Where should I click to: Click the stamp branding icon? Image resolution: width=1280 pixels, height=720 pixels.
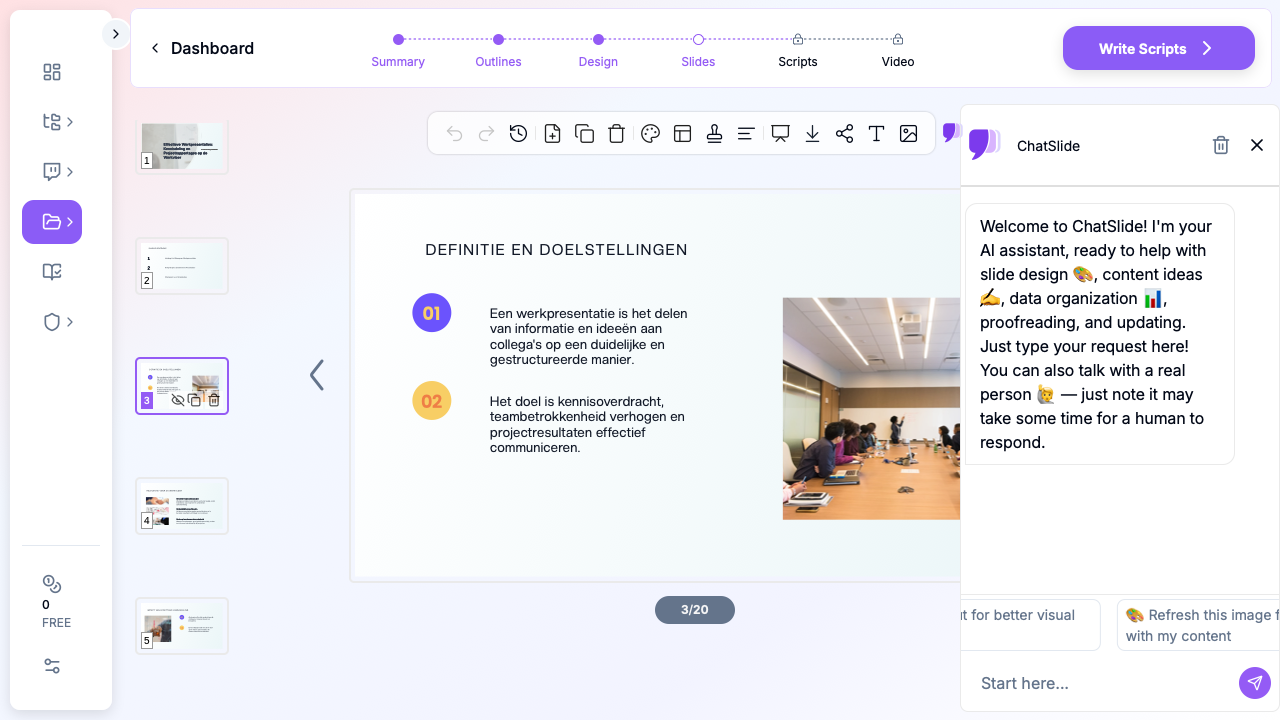714,134
